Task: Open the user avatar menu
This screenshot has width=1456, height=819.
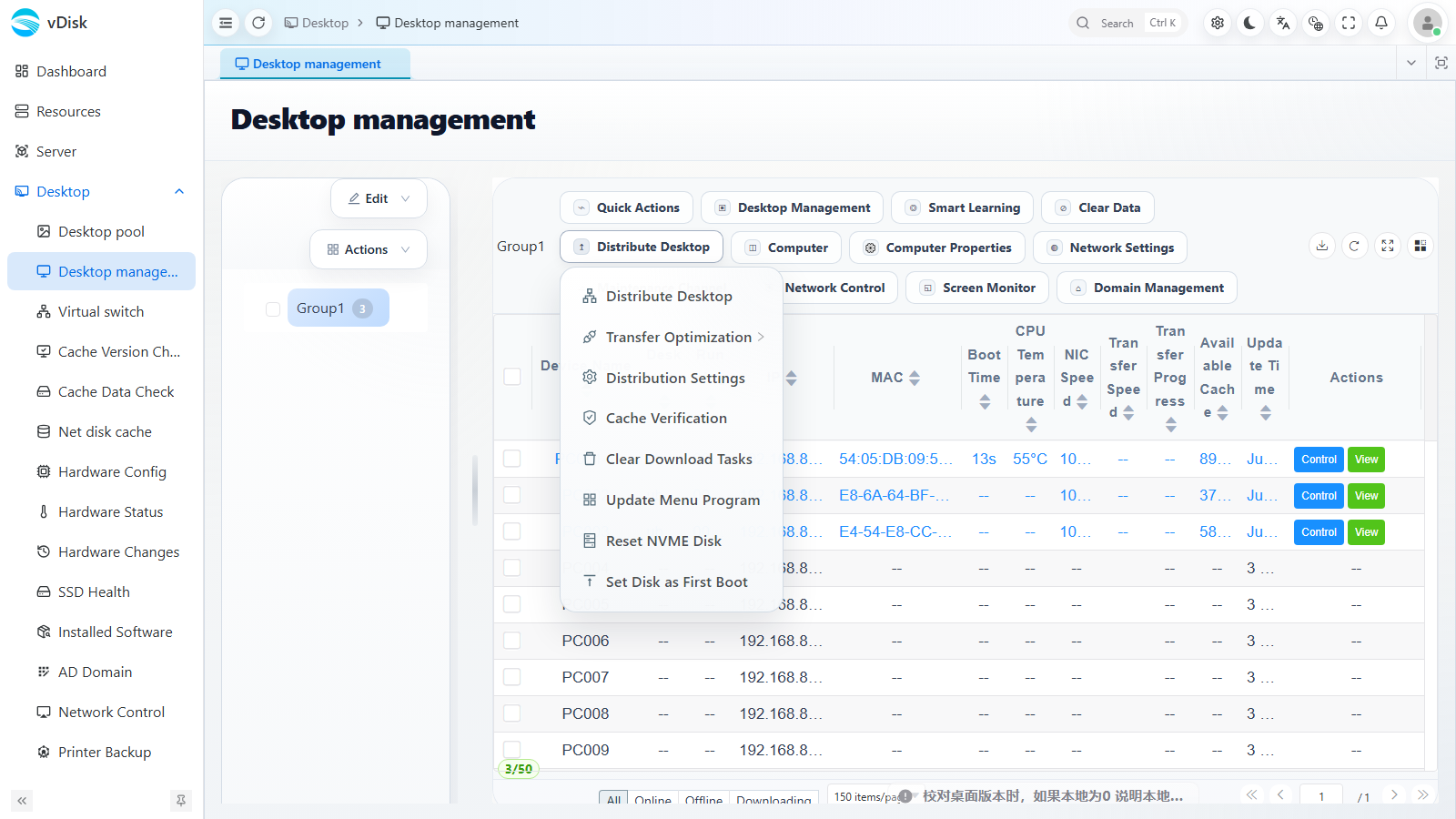Action: [1427, 23]
